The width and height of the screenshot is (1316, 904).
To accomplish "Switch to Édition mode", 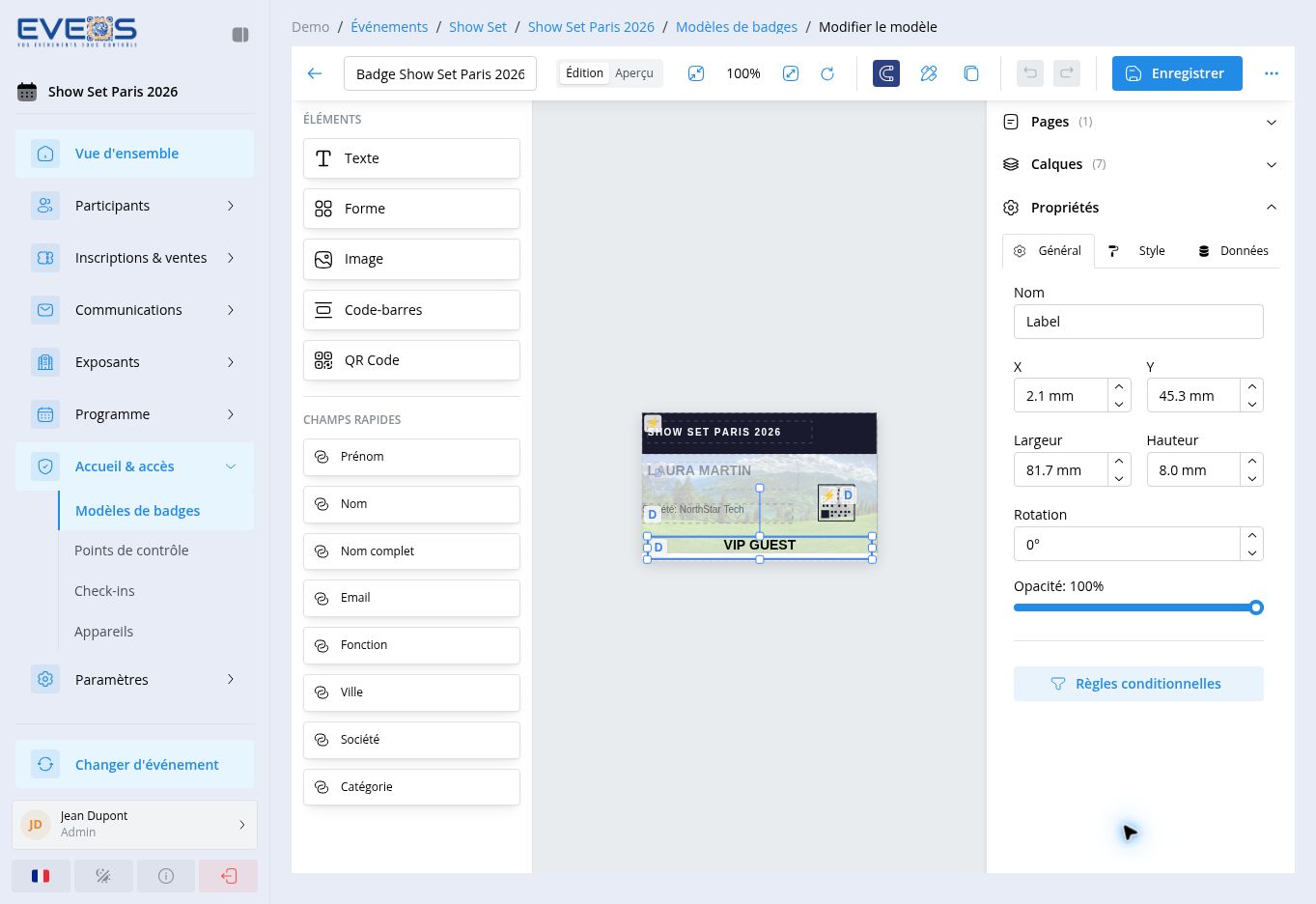I will click(584, 73).
